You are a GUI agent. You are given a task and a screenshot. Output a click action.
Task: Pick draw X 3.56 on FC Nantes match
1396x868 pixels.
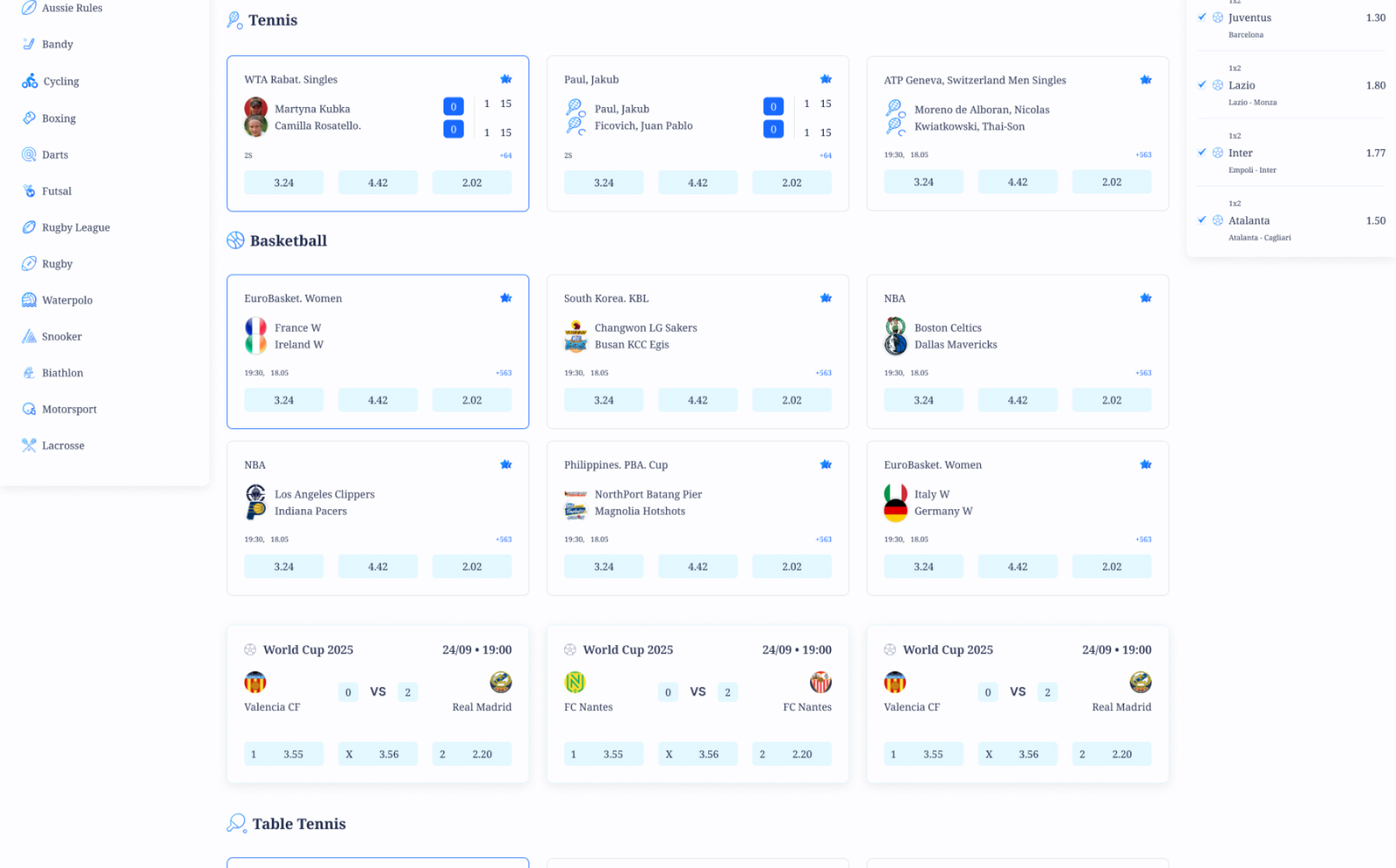[697, 754]
